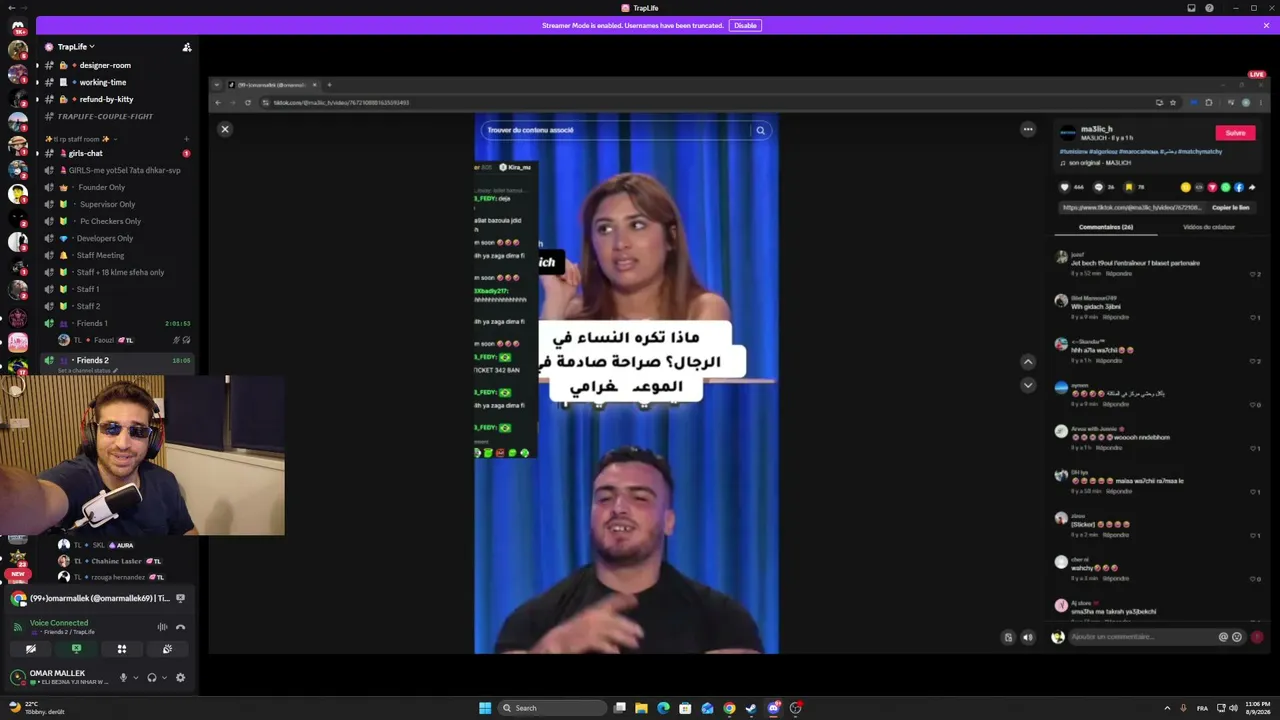Toggle the Discord microphone mute
Image resolution: width=1280 pixels, height=720 pixels.
[123, 677]
